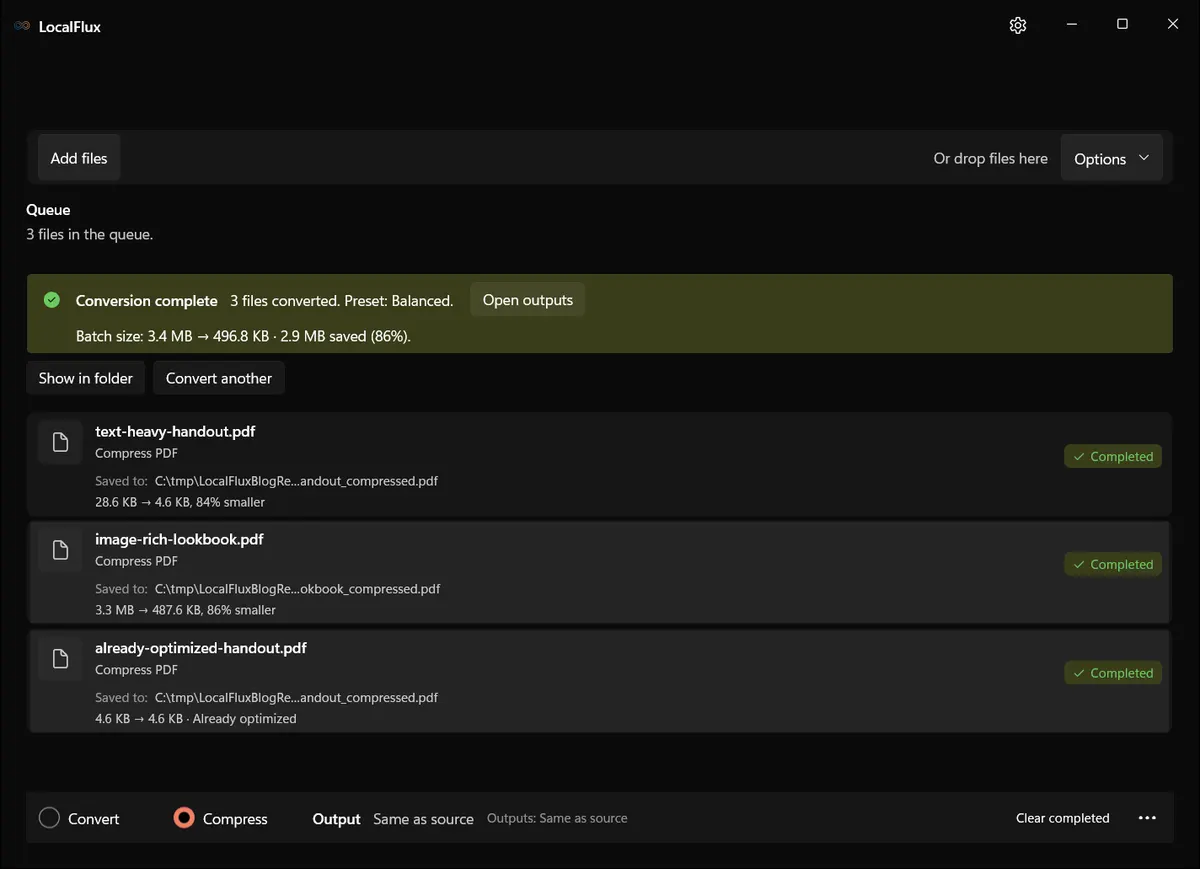Screen dimensions: 1200x869
Task: Click the file icon for image-rich-lookbook.pdf
Action: pos(60,550)
